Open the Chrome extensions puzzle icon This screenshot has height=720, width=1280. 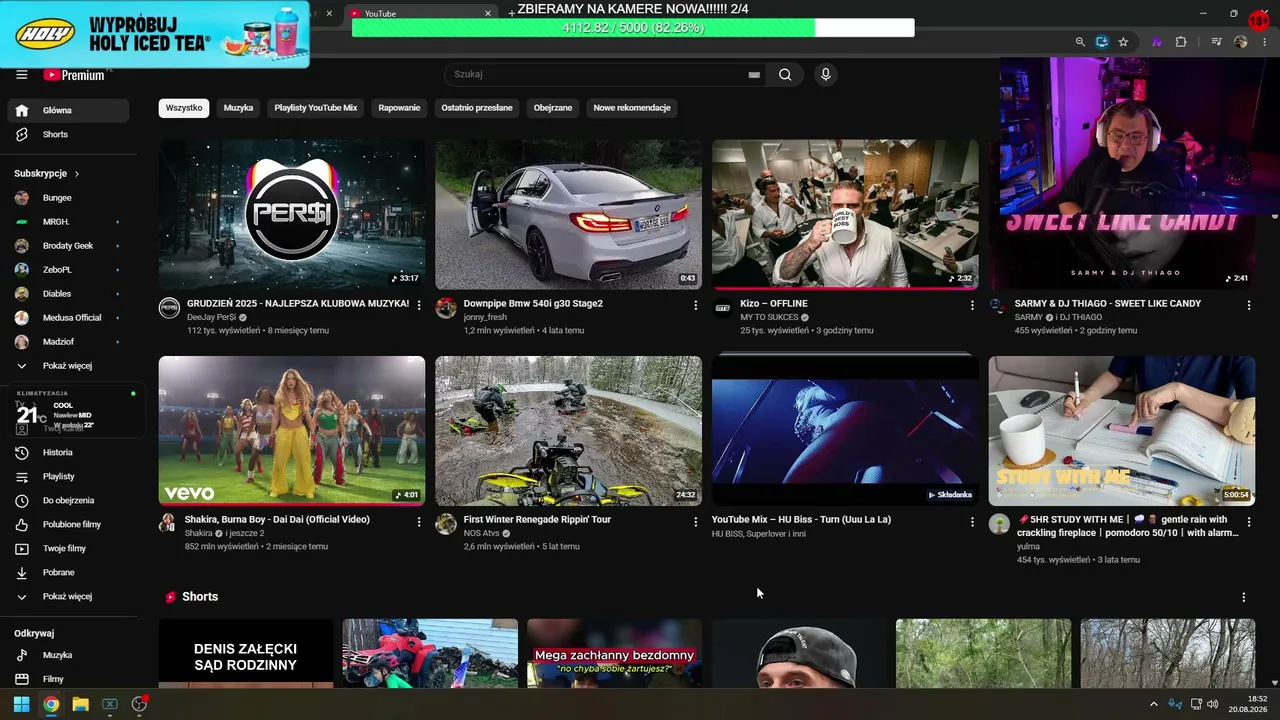coord(1181,42)
